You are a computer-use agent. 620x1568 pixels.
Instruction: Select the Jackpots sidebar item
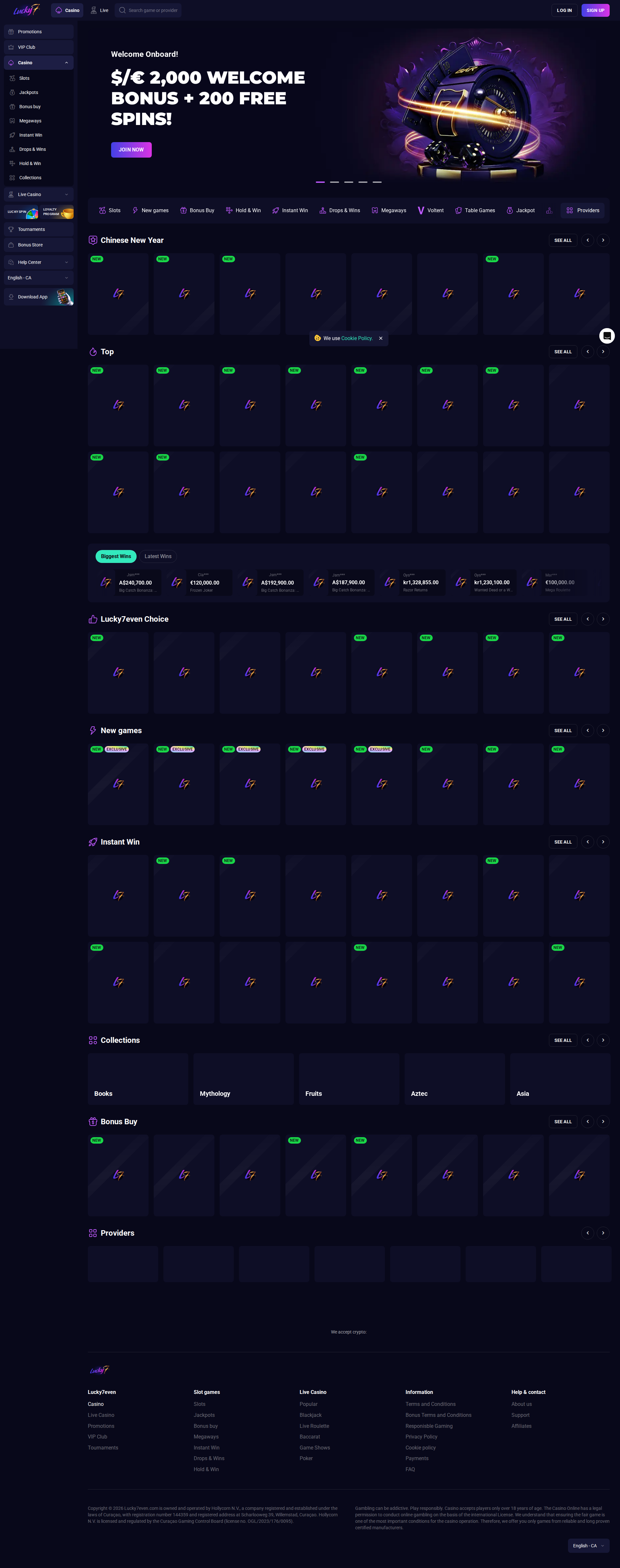[x=29, y=92]
